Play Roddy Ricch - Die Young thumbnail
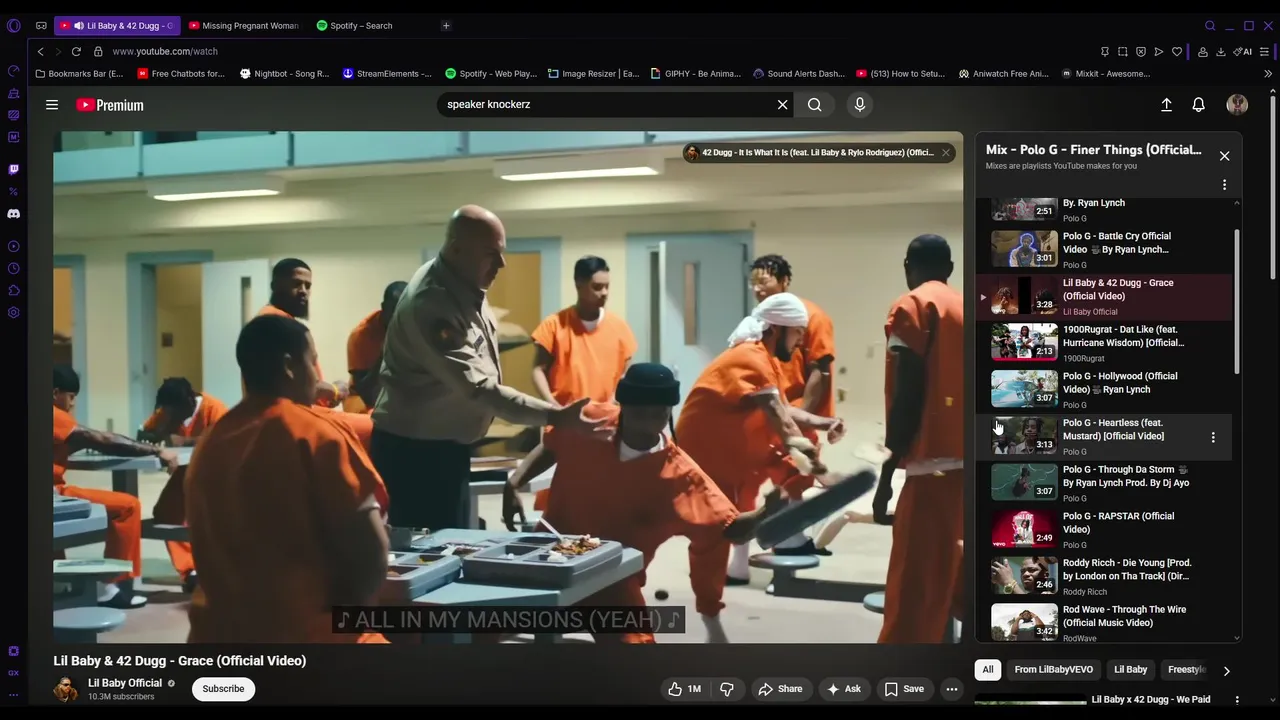The height and width of the screenshot is (720, 1280). 1024,576
